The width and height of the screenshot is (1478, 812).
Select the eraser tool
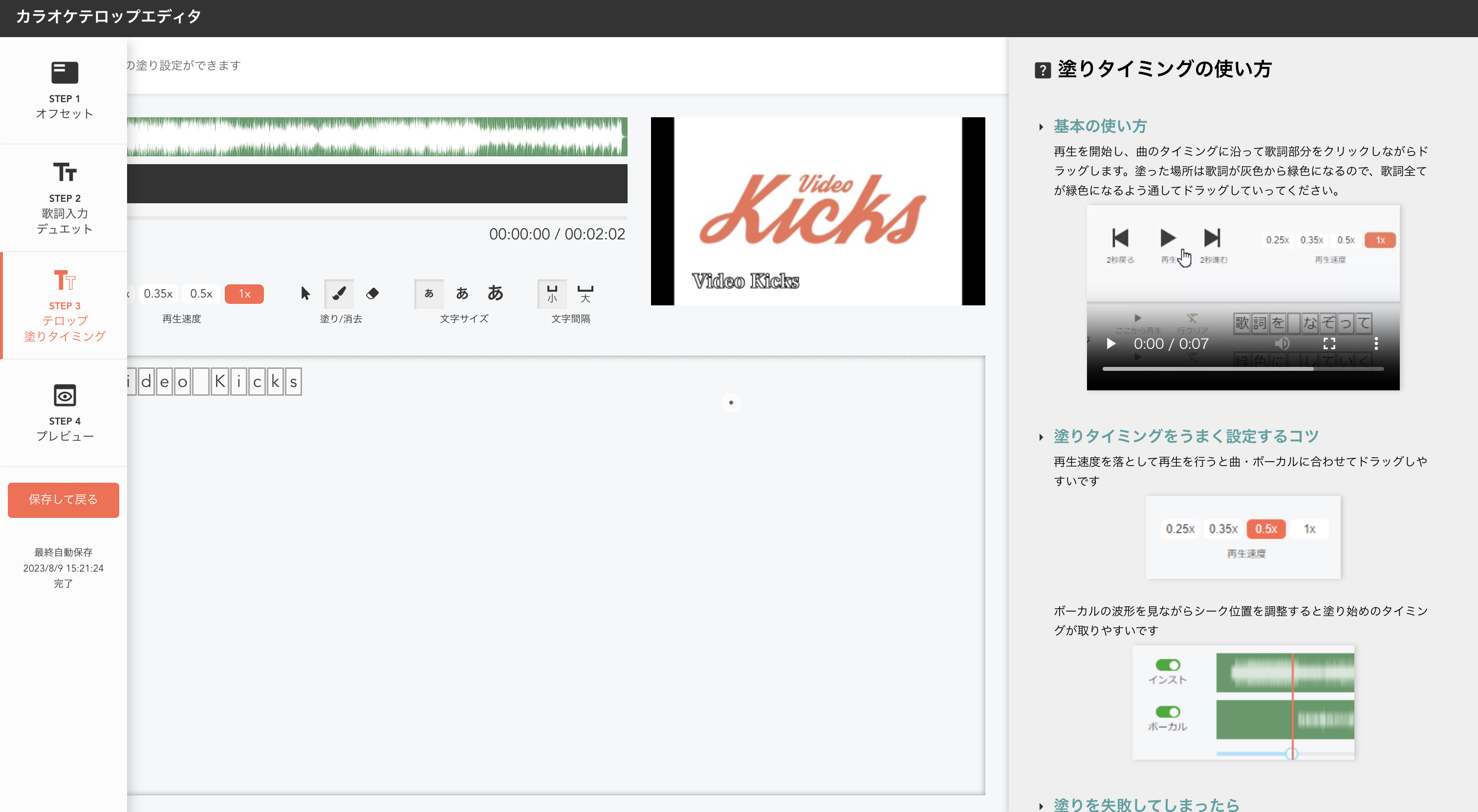(x=372, y=294)
